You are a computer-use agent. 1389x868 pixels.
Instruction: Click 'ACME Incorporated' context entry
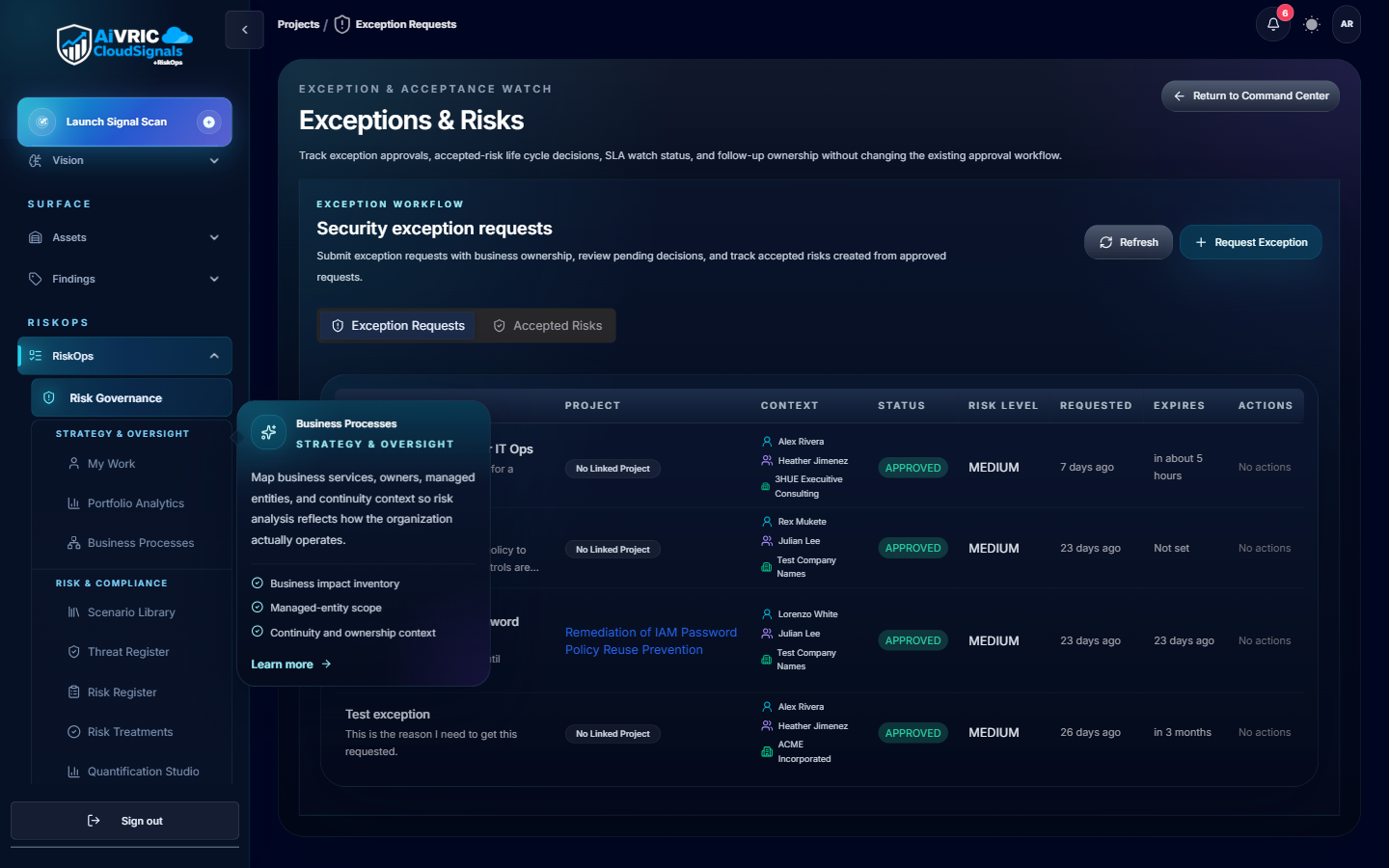tap(804, 752)
